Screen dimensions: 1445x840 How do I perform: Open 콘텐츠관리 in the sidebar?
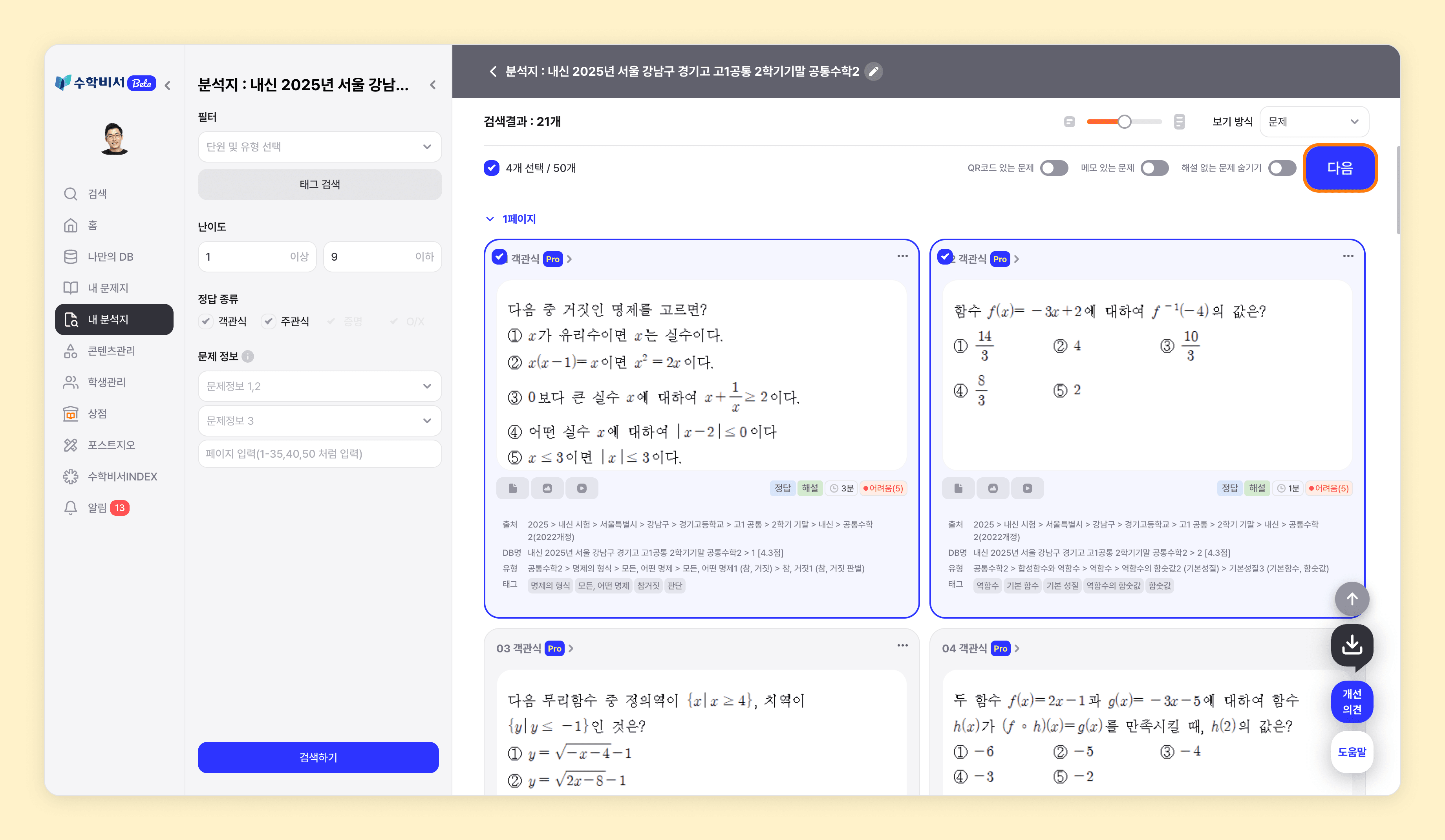point(114,351)
